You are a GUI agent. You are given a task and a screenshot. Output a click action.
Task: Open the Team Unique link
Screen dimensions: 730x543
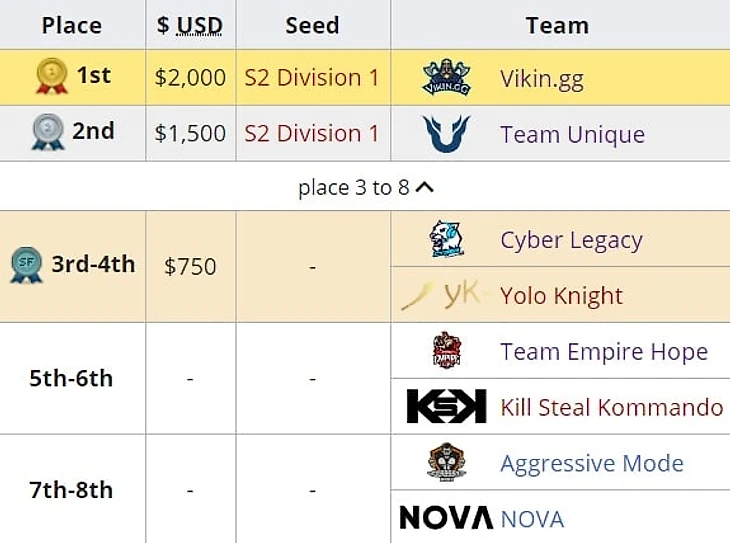click(573, 135)
